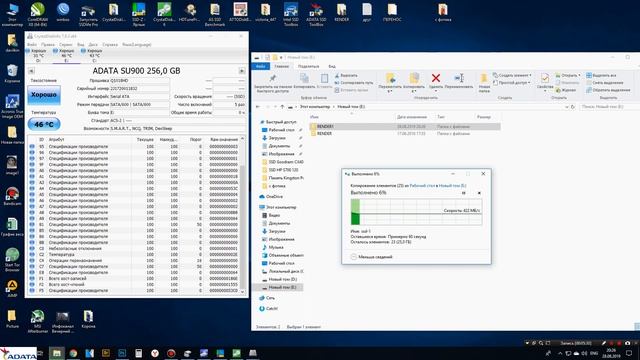Screen dimensions: 640x360
Task: Click History item in Open group
Action: 565,90
